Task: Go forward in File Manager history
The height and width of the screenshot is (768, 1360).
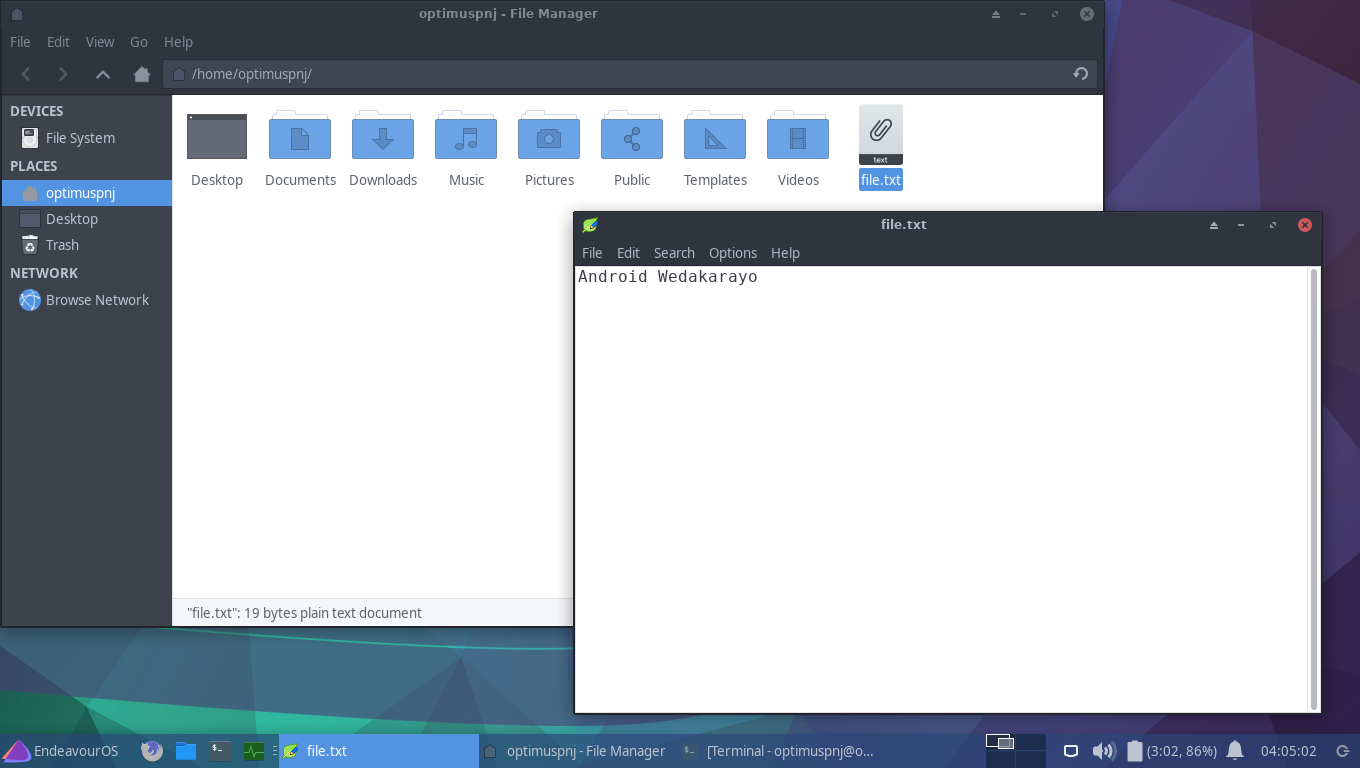Action: click(63, 74)
